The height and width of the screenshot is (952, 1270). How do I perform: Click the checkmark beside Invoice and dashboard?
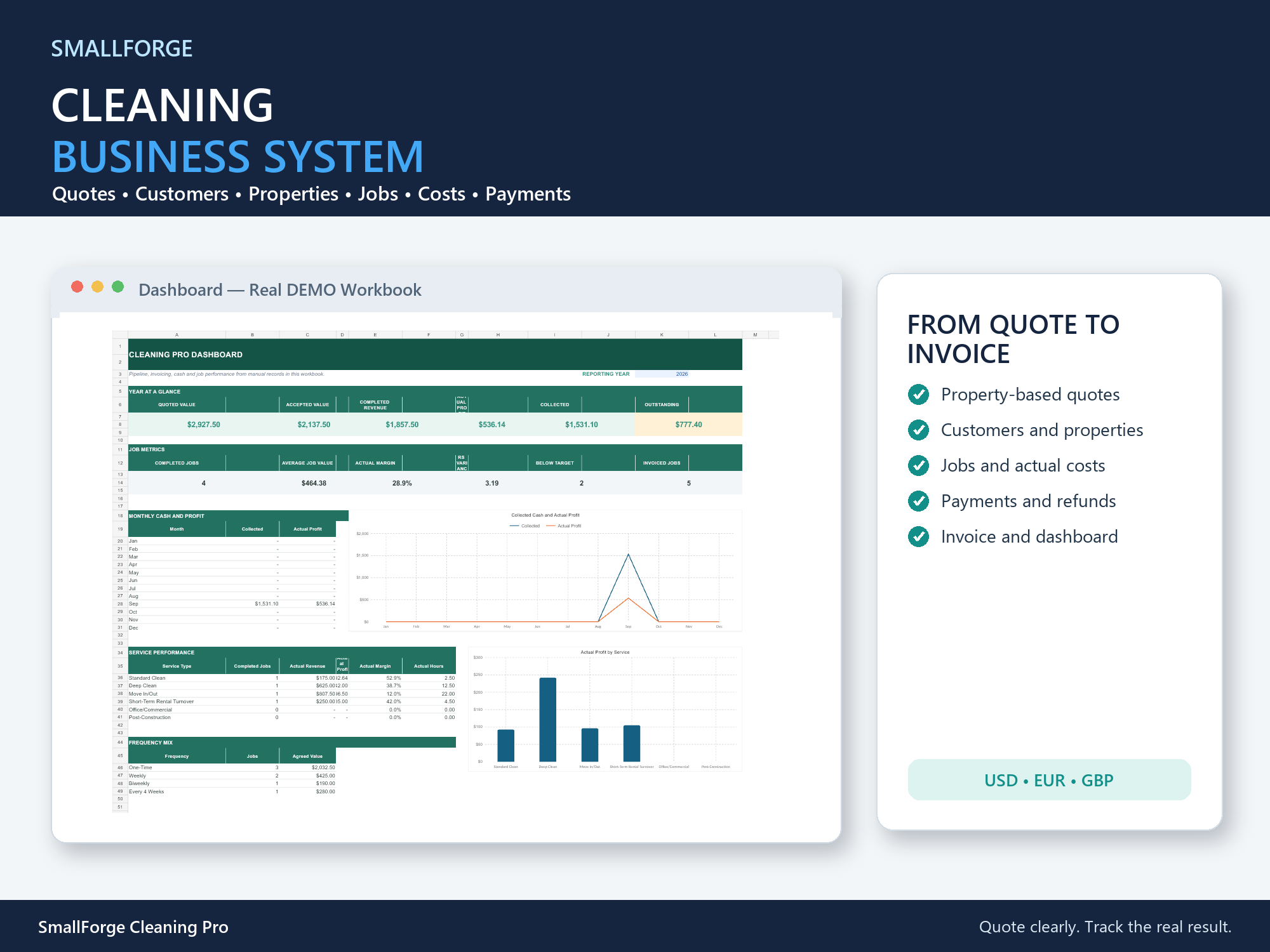click(x=918, y=536)
